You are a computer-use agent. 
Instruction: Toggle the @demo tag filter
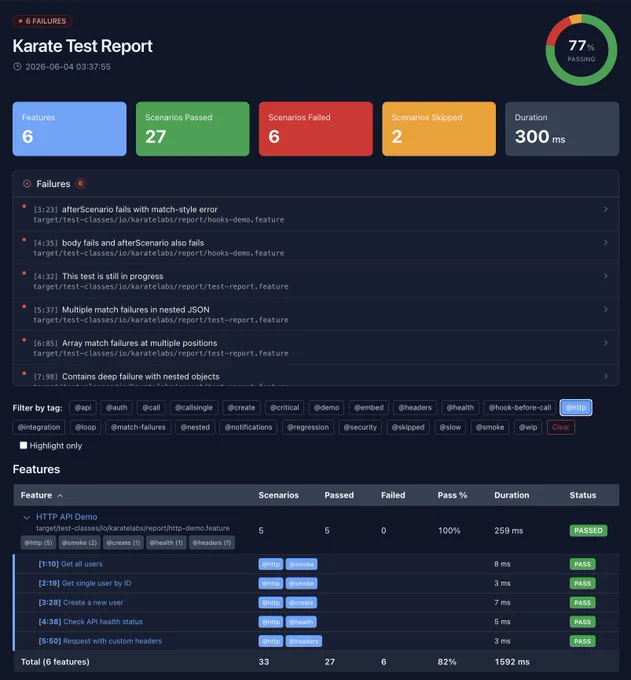coord(327,408)
